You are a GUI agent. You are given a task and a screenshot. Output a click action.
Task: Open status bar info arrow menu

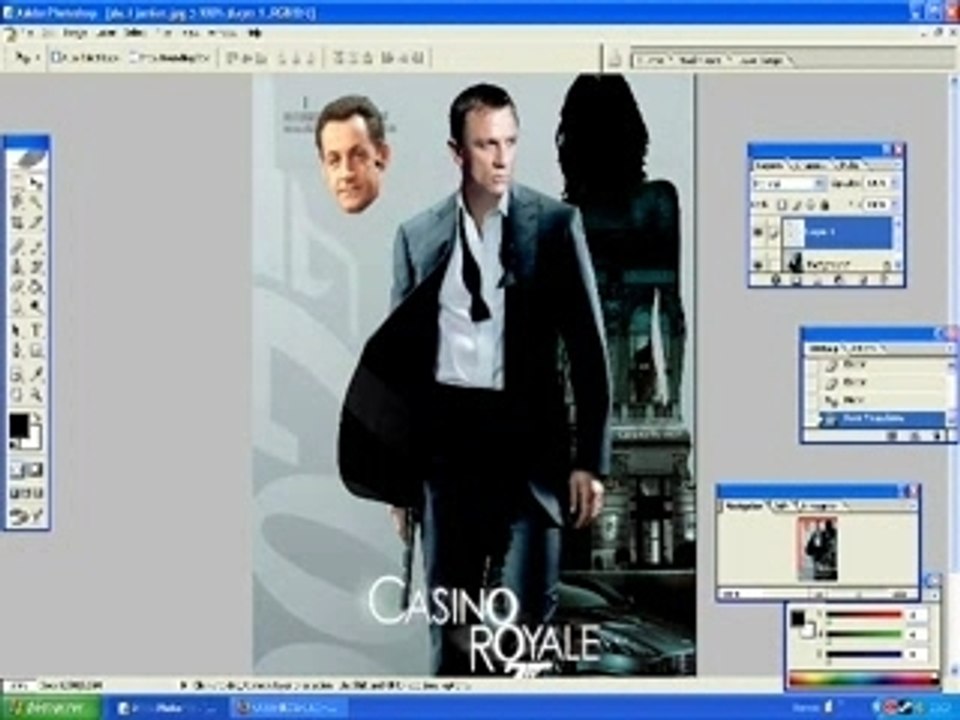(182, 685)
